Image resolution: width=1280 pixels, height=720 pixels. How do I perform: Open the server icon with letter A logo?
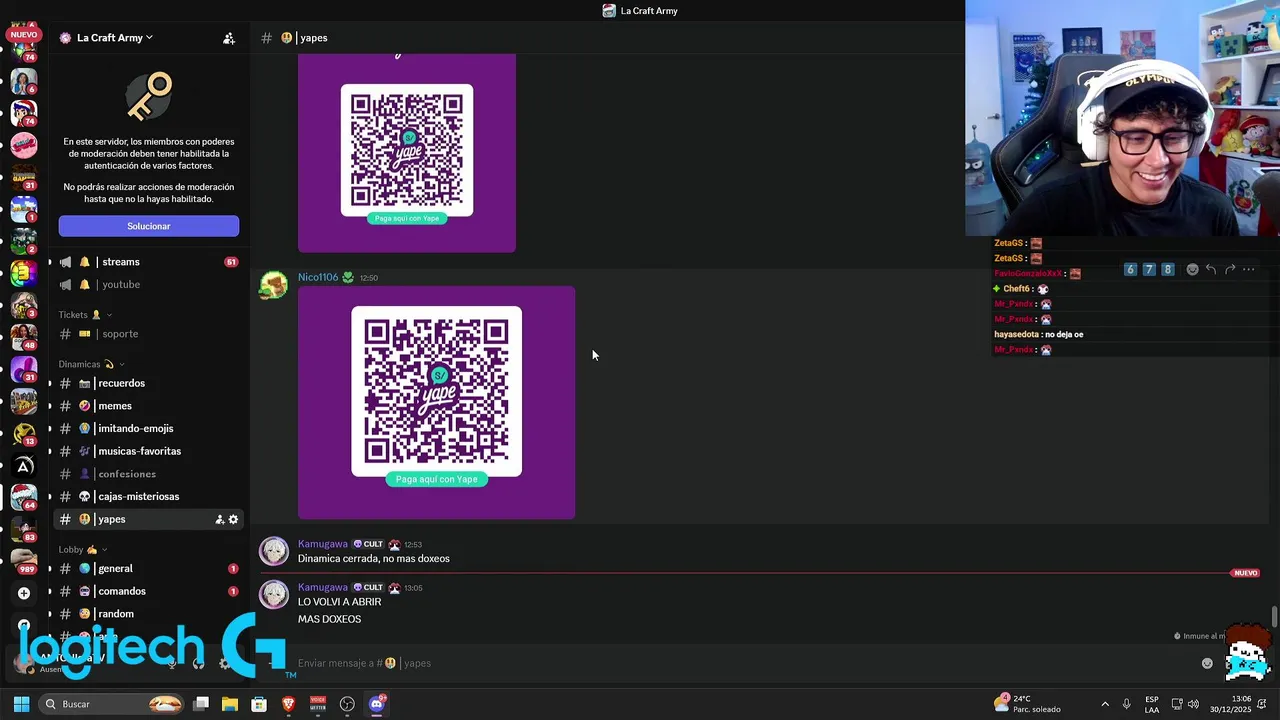[24, 465]
